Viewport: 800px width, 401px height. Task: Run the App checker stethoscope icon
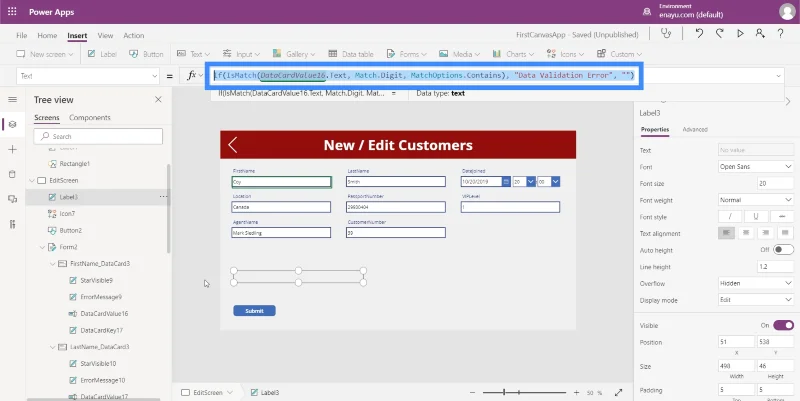(666, 33)
